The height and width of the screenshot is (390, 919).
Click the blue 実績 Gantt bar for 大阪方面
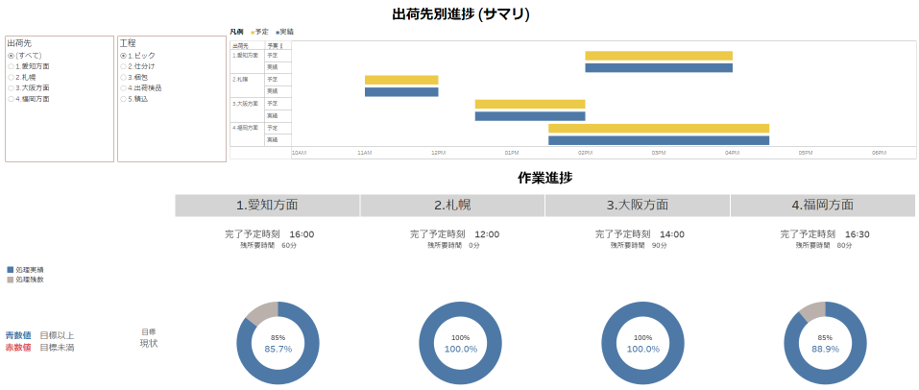[x=530, y=116]
